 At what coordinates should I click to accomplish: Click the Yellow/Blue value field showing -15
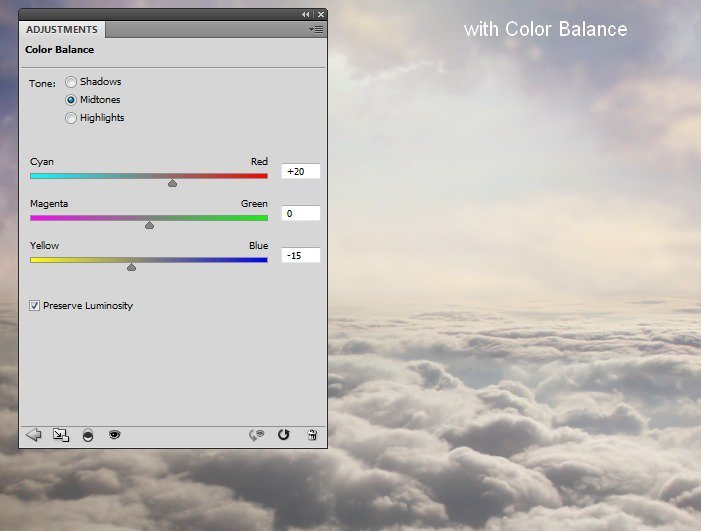(x=300, y=256)
